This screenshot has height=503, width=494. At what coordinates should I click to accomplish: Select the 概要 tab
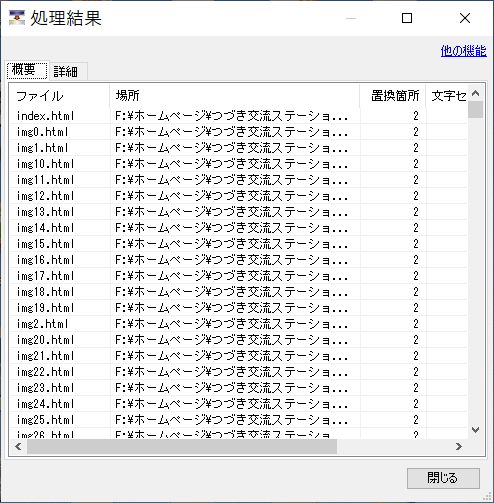pos(27,70)
